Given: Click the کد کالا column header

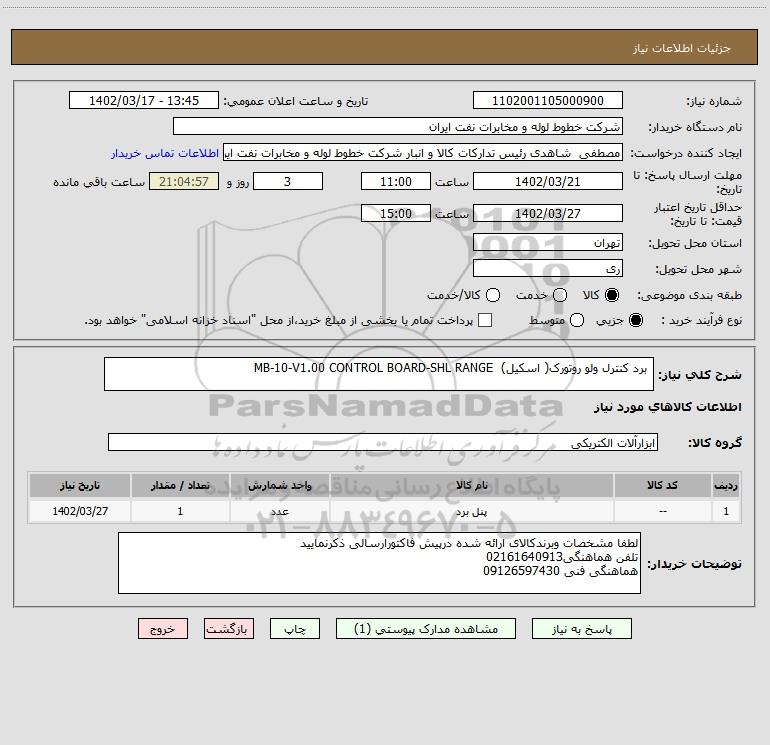Looking at the screenshot, I should point(662,485).
